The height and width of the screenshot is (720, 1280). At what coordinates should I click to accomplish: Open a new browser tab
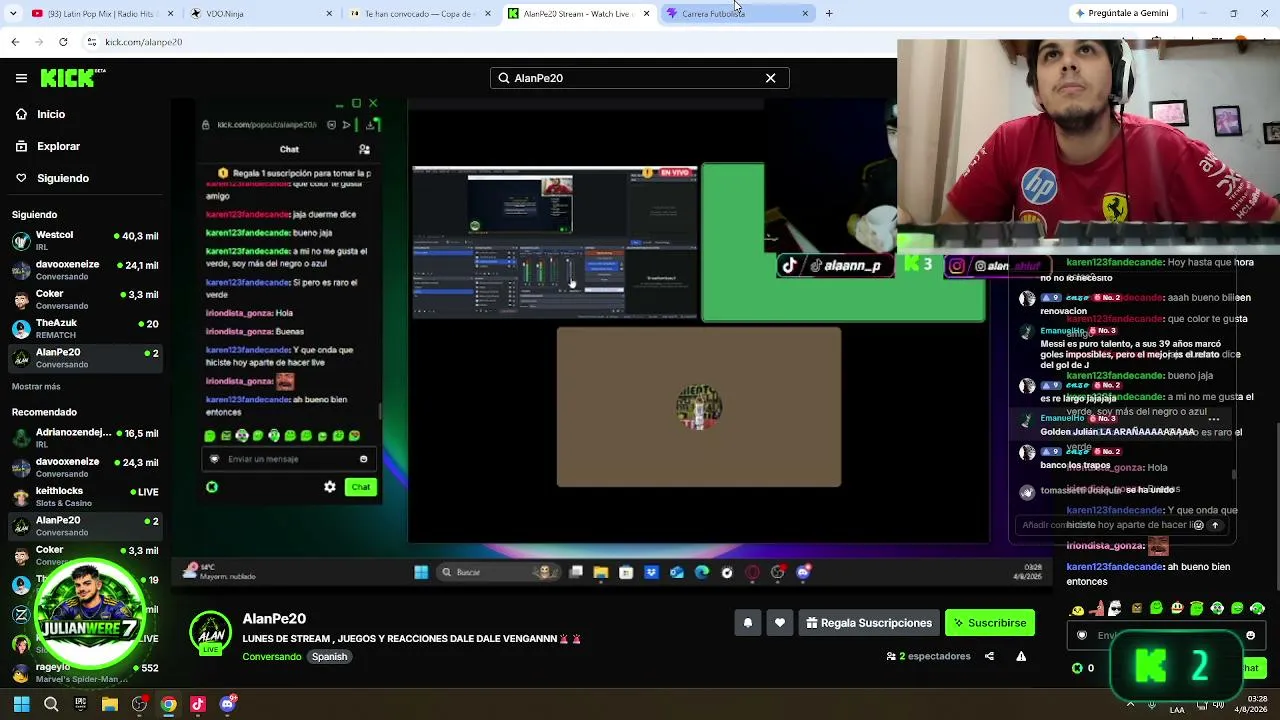[829, 13]
